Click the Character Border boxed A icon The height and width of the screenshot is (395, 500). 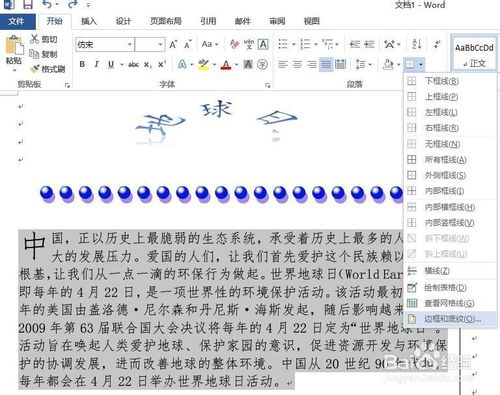(x=263, y=44)
